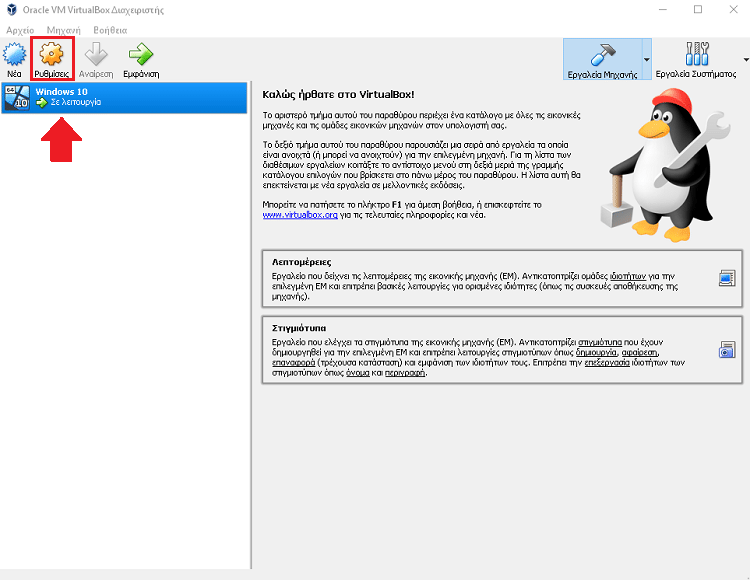Click the penguin mascot image

(x=666, y=165)
